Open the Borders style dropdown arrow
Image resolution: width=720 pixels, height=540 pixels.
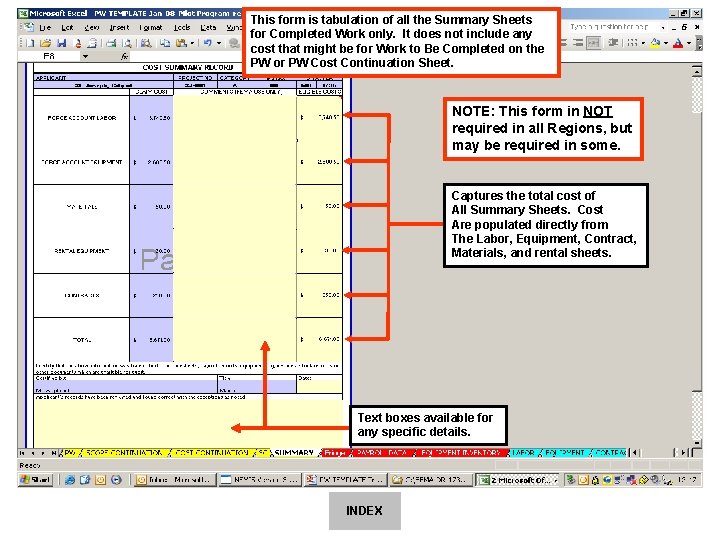(643, 43)
